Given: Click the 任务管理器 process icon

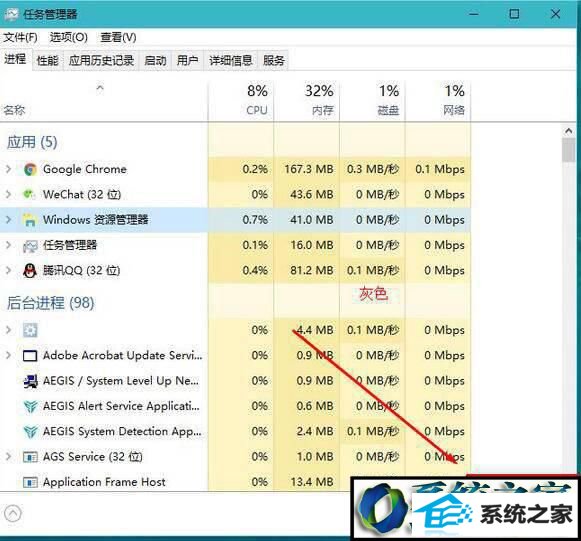Looking at the screenshot, I should pos(30,245).
